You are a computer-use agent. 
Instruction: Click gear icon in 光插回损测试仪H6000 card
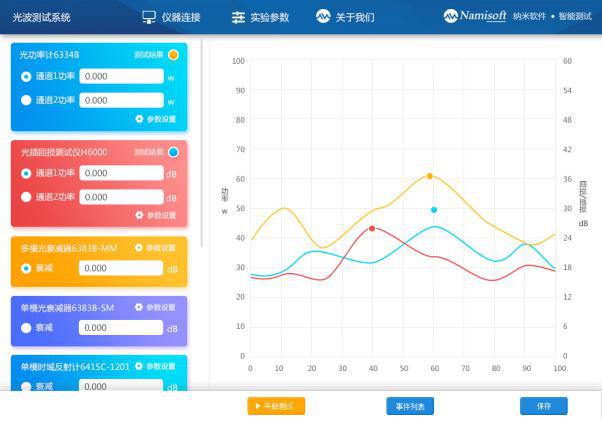click(x=139, y=215)
